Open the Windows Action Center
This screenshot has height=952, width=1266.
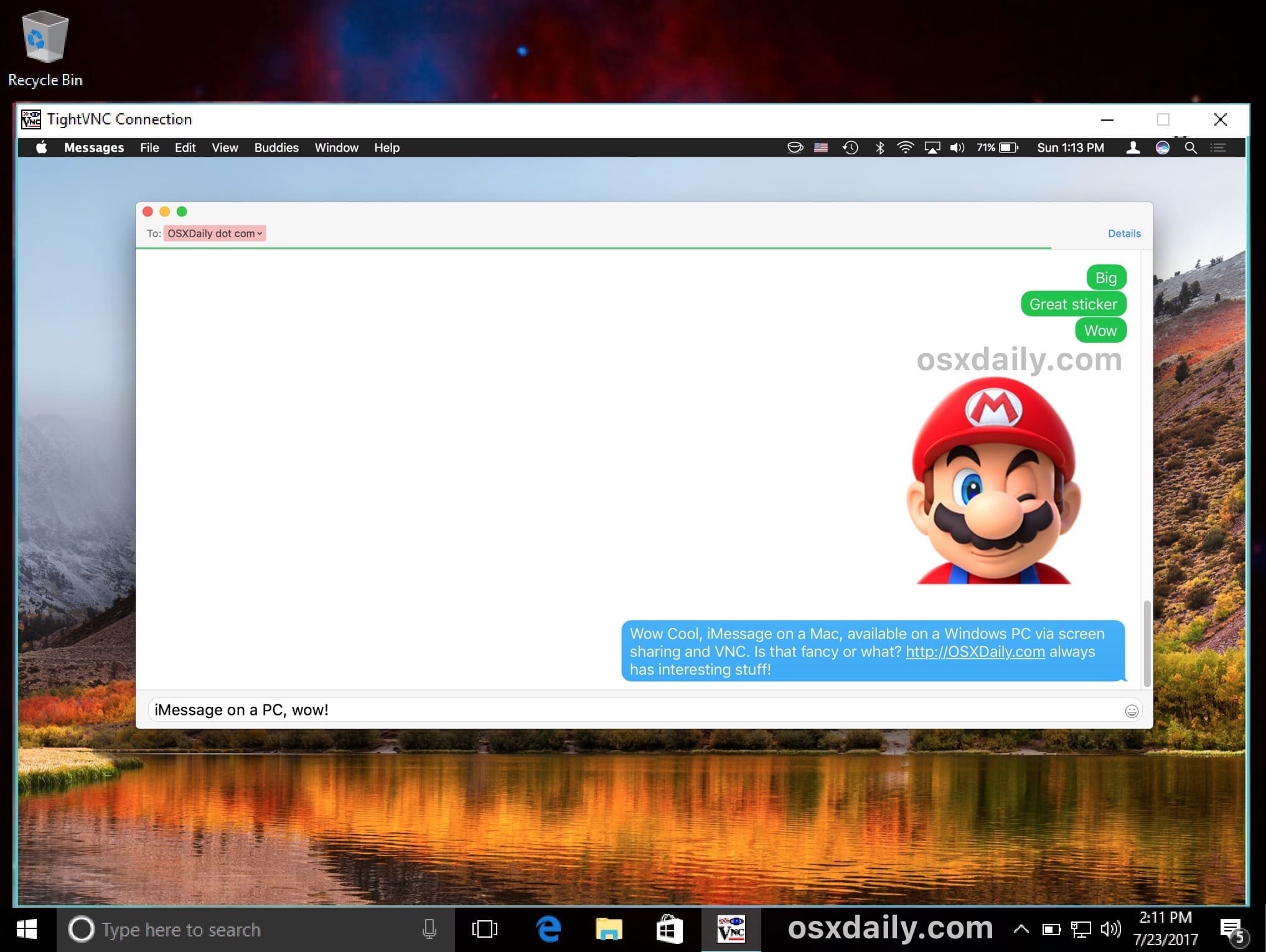coord(1233,930)
